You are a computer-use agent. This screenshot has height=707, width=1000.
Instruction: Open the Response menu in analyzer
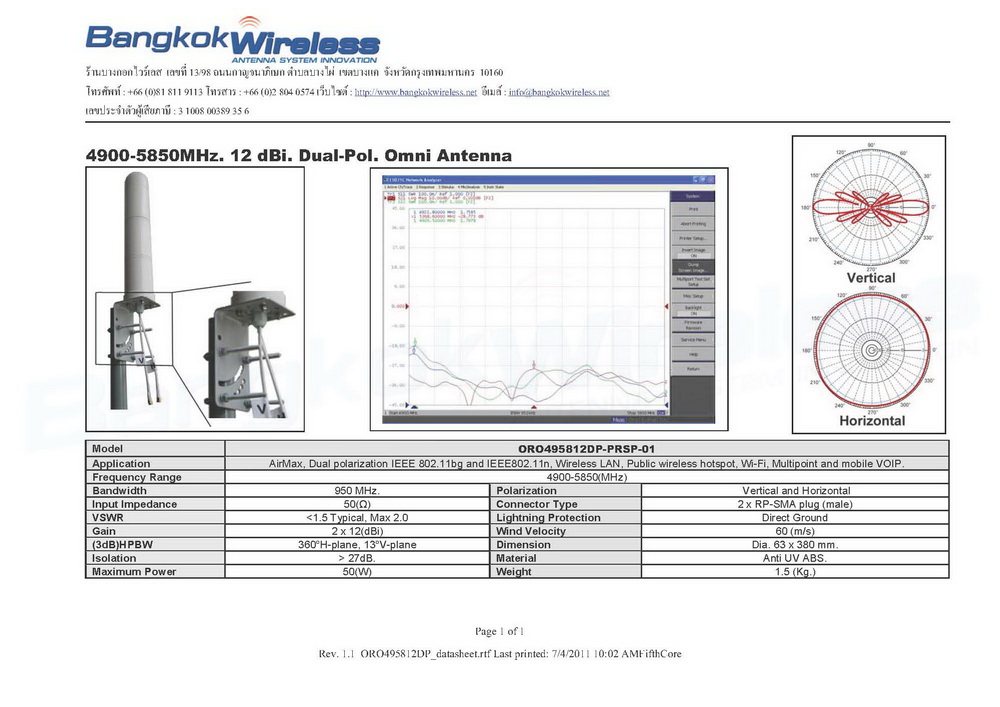click(x=424, y=187)
